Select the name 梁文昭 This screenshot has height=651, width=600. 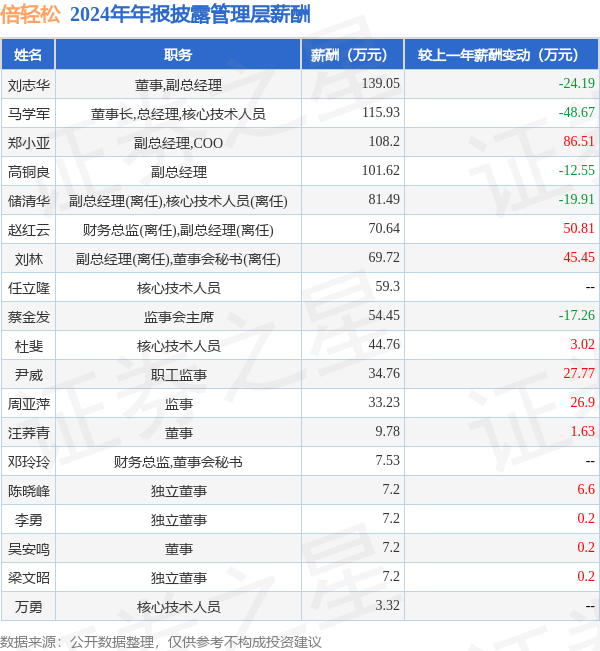click(29, 578)
